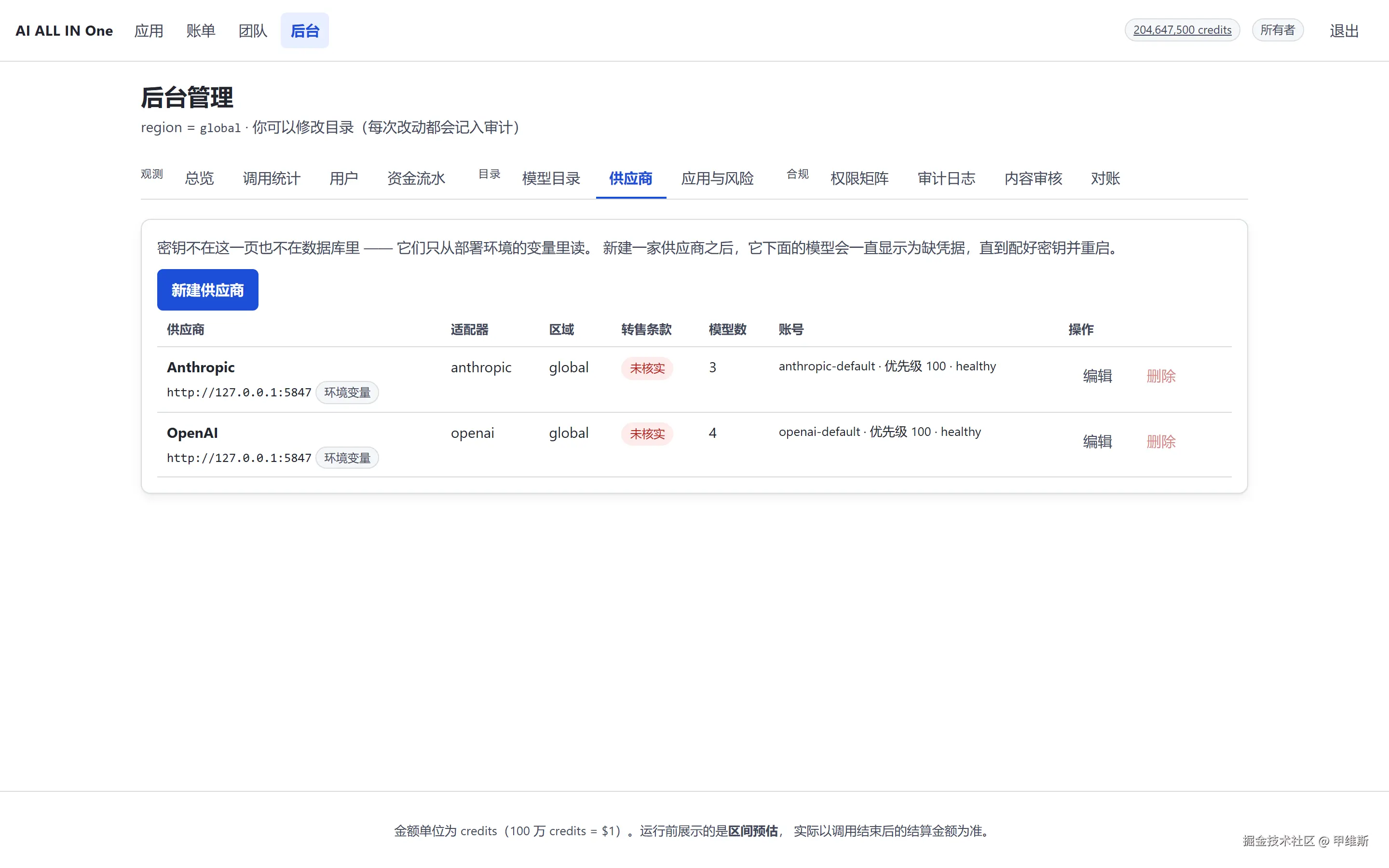
Task: Delete the OpenAI supplier
Action: (x=1160, y=441)
